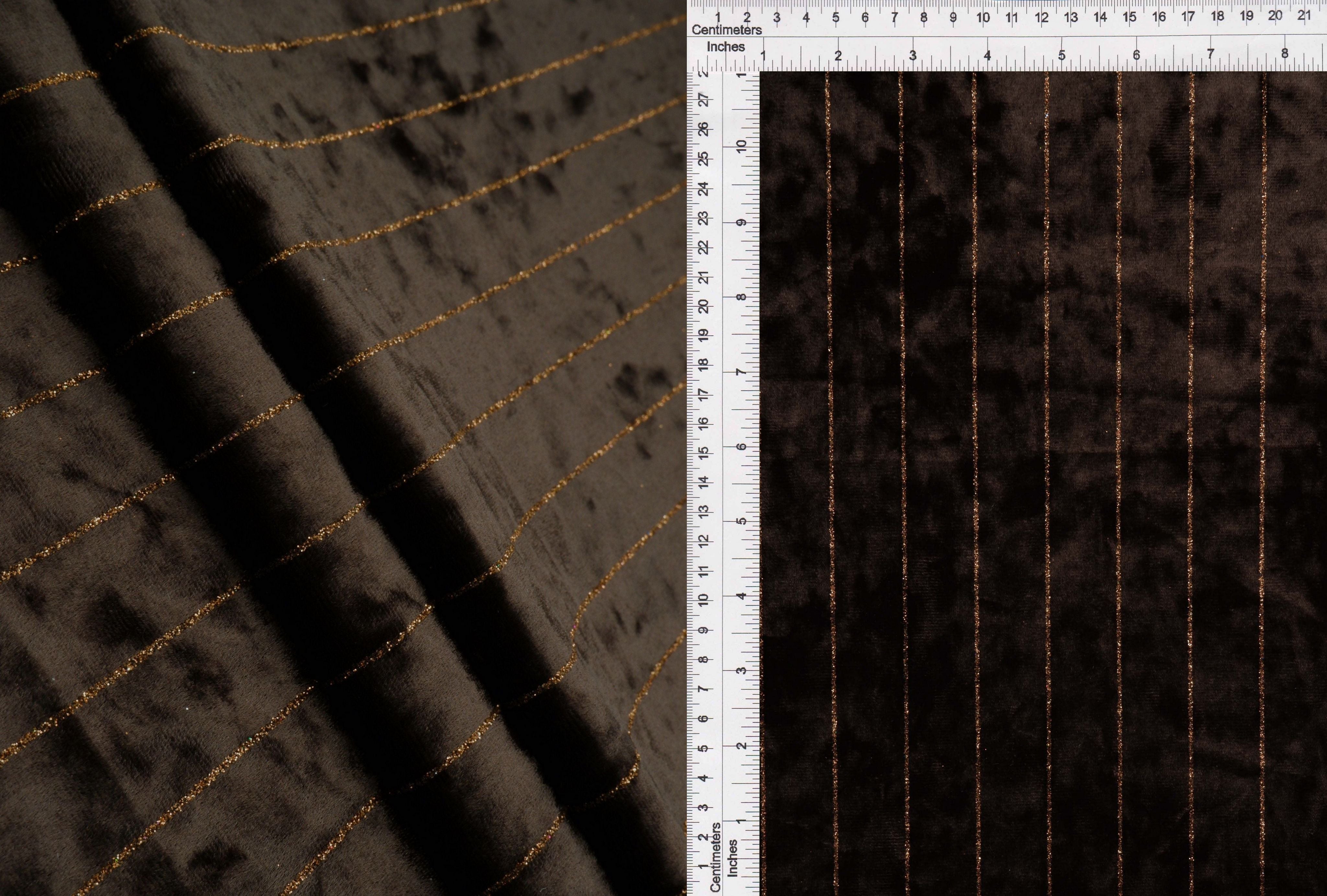This screenshot has height=896, width=1327.
Task: Click the 4 inch mark on horizontal ruler
Action: click(x=987, y=55)
